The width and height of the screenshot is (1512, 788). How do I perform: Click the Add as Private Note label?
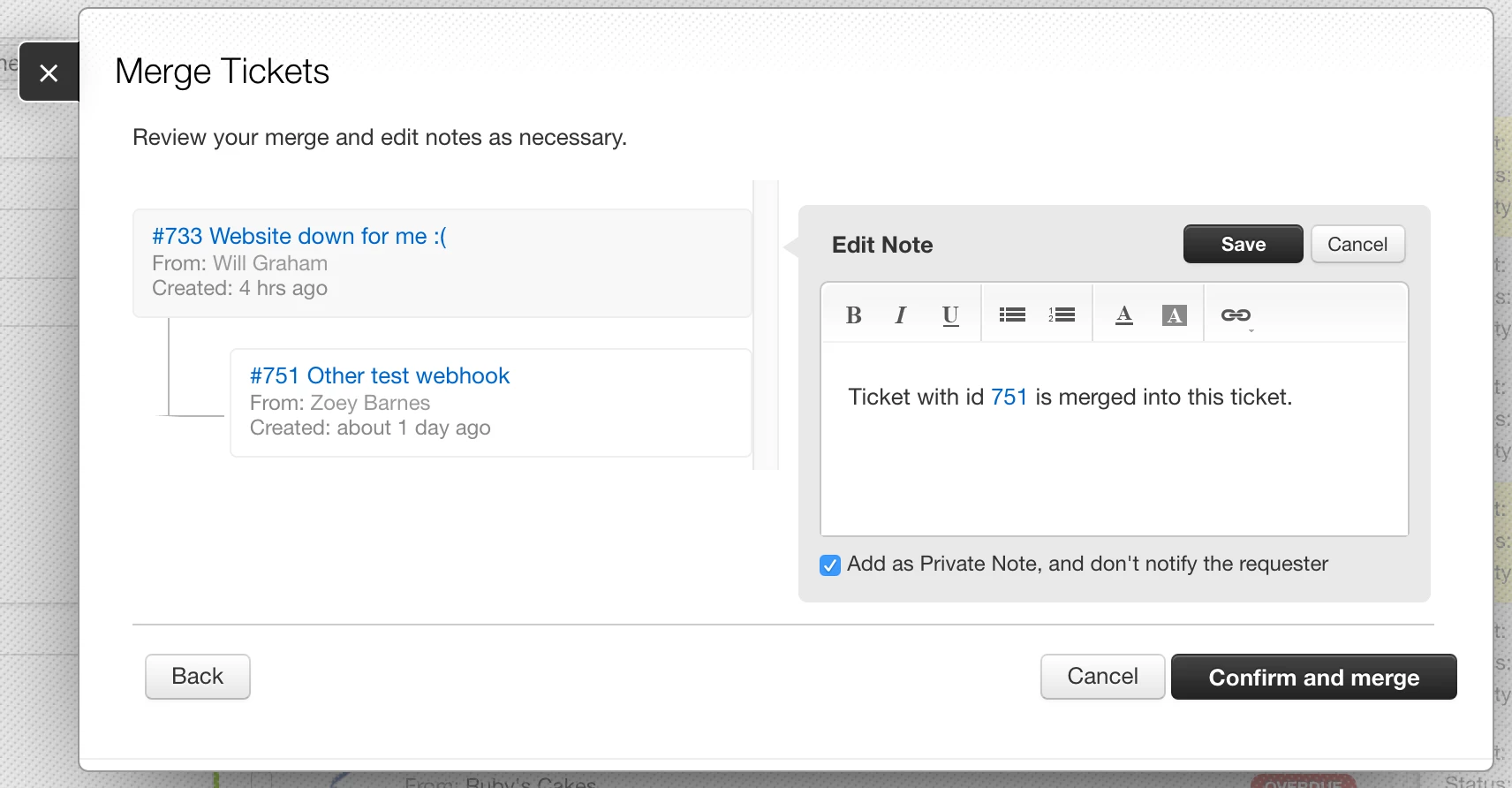point(1087,564)
